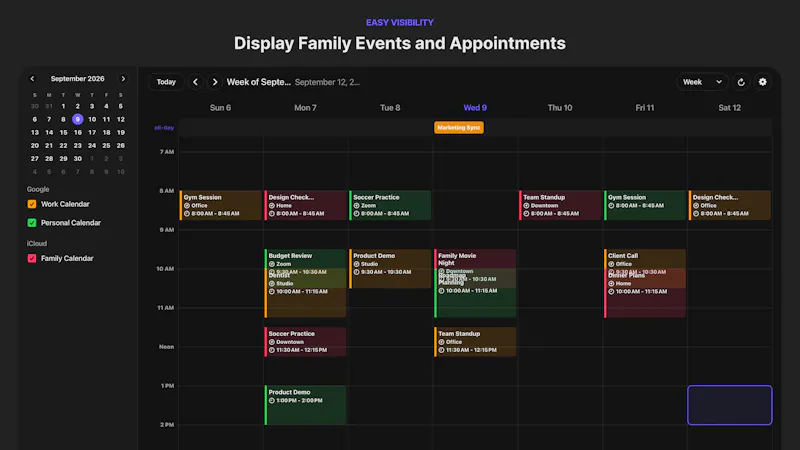Open Thursday Team Standup event
The width and height of the screenshot is (800, 450).
point(560,205)
